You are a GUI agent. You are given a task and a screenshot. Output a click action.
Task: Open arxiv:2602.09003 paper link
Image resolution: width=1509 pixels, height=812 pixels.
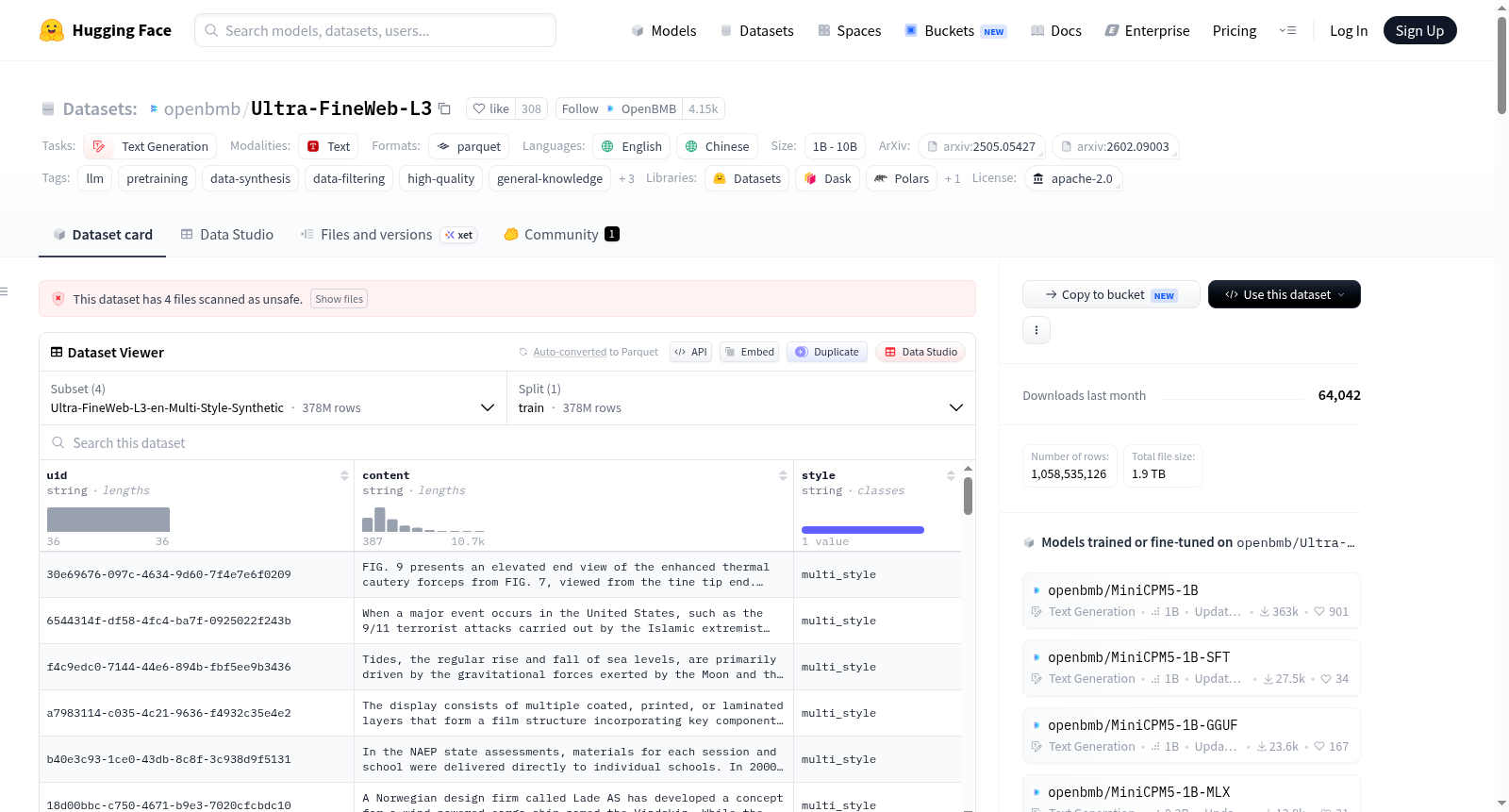(x=1115, y=146)
